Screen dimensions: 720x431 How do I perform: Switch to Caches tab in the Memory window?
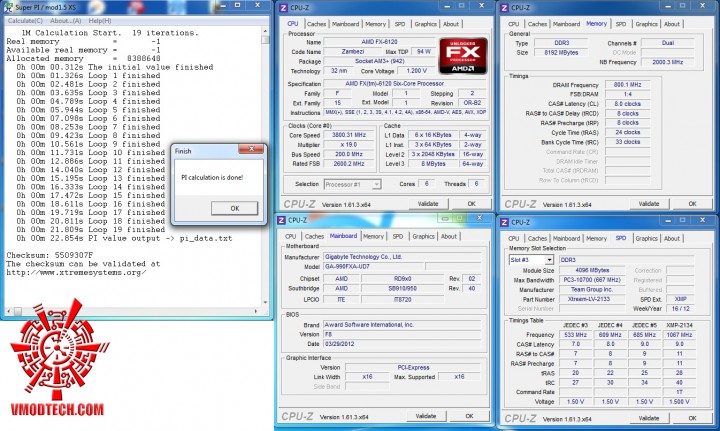coord(537,24)
